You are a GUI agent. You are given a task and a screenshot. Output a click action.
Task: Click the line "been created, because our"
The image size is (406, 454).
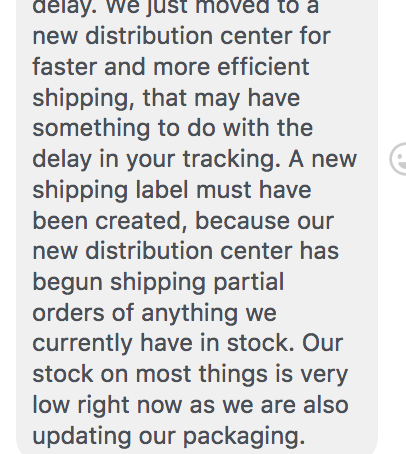coord(183,221)
